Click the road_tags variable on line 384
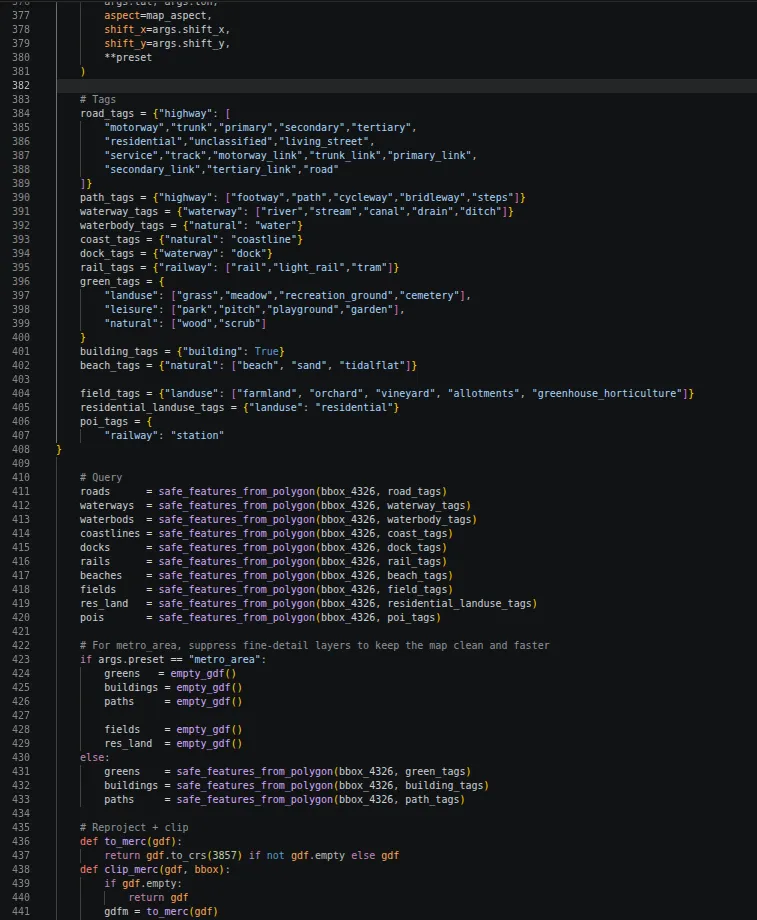The image size is (757, 920). [107, 113]
